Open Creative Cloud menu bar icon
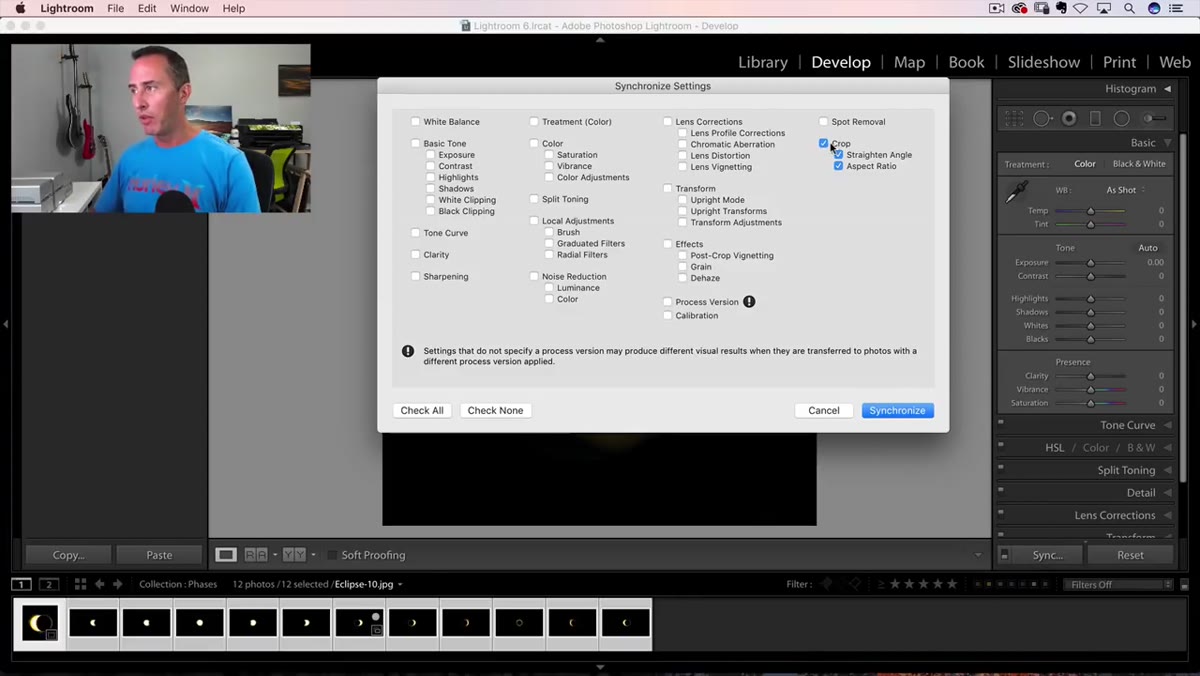 [x=1020, y=8]
